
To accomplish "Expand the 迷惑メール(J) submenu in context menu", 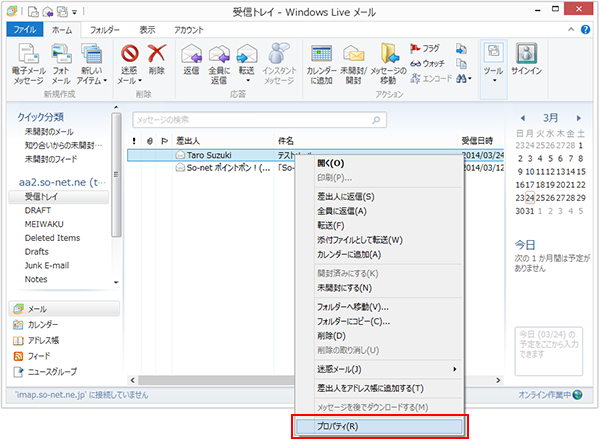I will 380,370.
